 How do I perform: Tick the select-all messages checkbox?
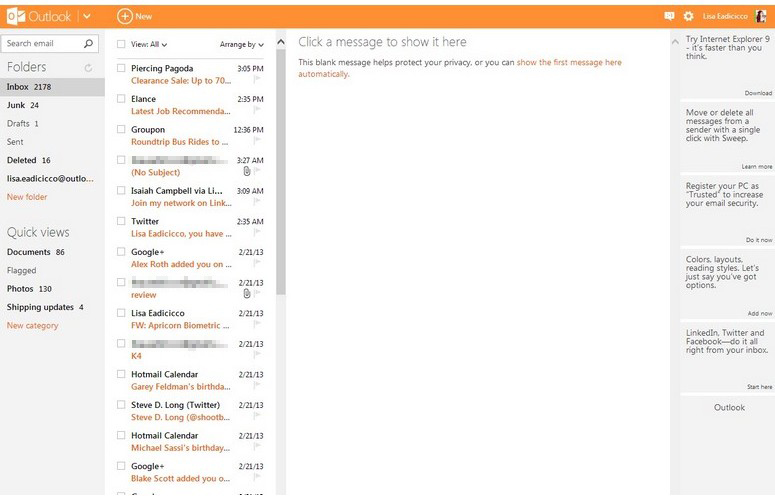(121, 44)
